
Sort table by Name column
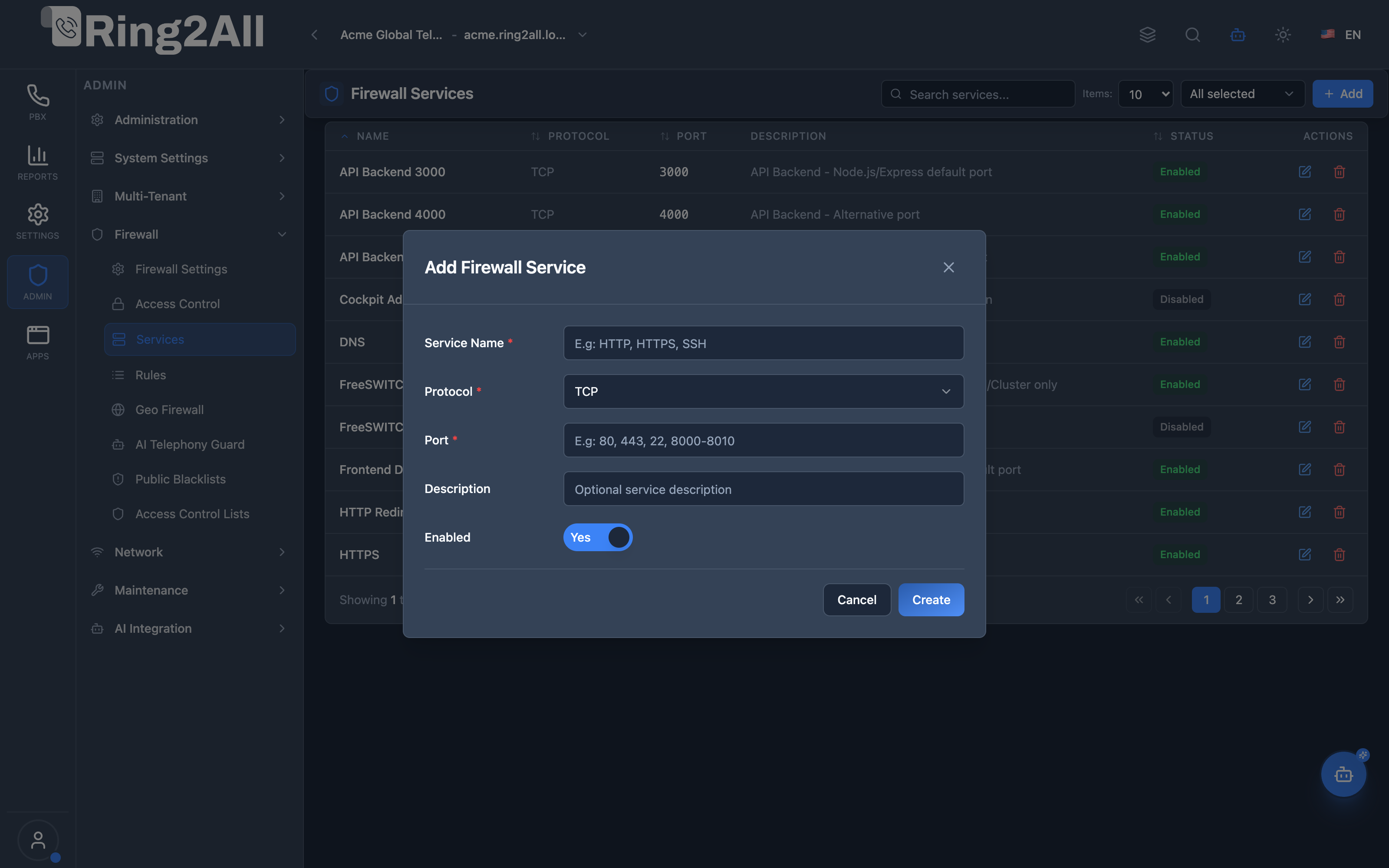tap(365, 136)
